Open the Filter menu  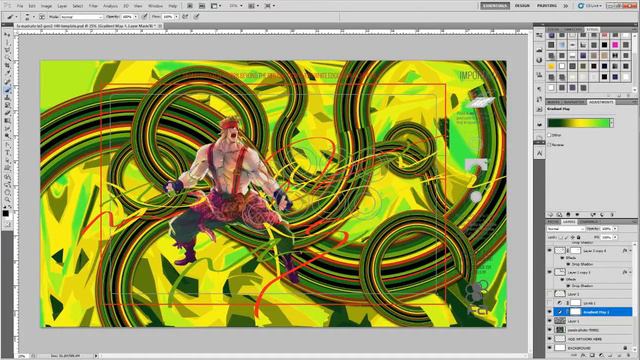(93, 6)
